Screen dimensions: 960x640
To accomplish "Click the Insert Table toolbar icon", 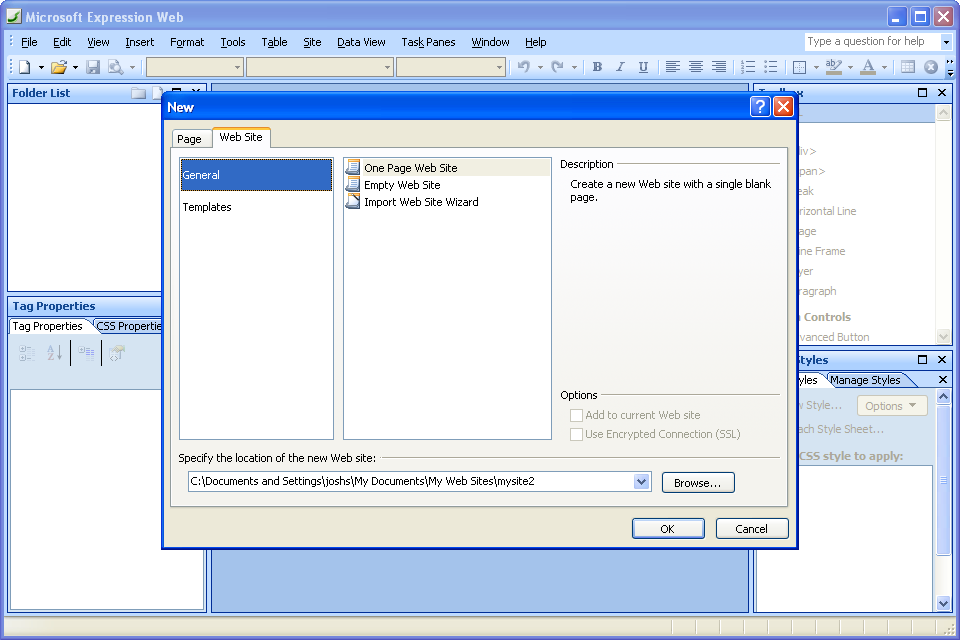I will [908, 67].
